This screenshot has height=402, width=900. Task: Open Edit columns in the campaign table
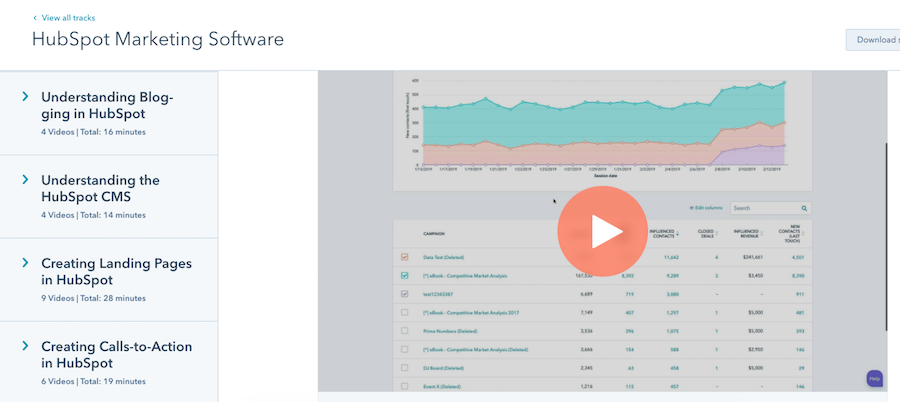tap(705, 208)
